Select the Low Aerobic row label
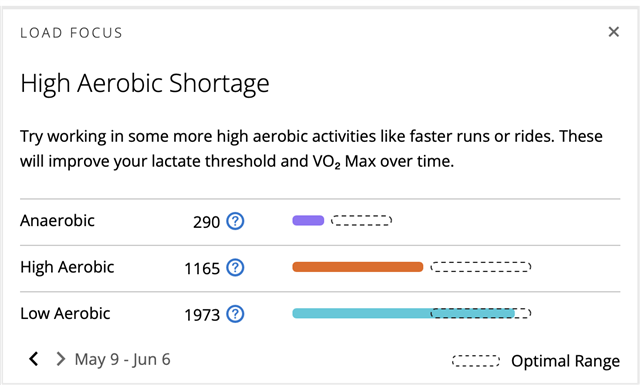 click(65, 314)
